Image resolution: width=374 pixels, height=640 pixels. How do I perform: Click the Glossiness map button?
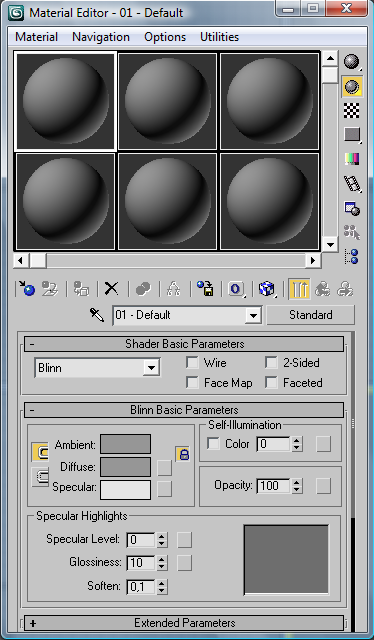coord(185,563)
